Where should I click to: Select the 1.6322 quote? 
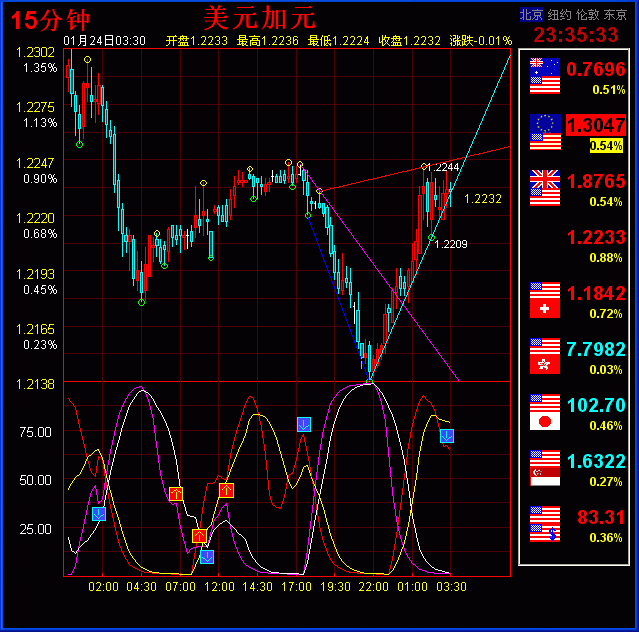596,461
